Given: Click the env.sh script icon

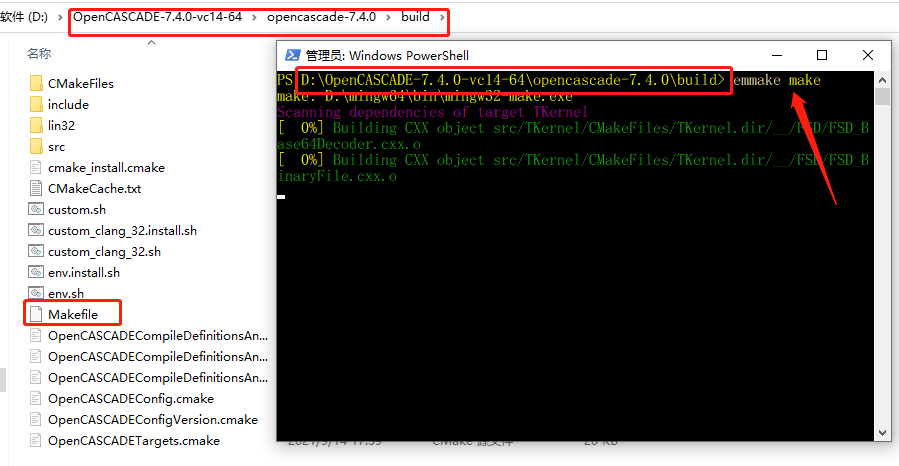Looking at the screenshot, I should (36, 293).
